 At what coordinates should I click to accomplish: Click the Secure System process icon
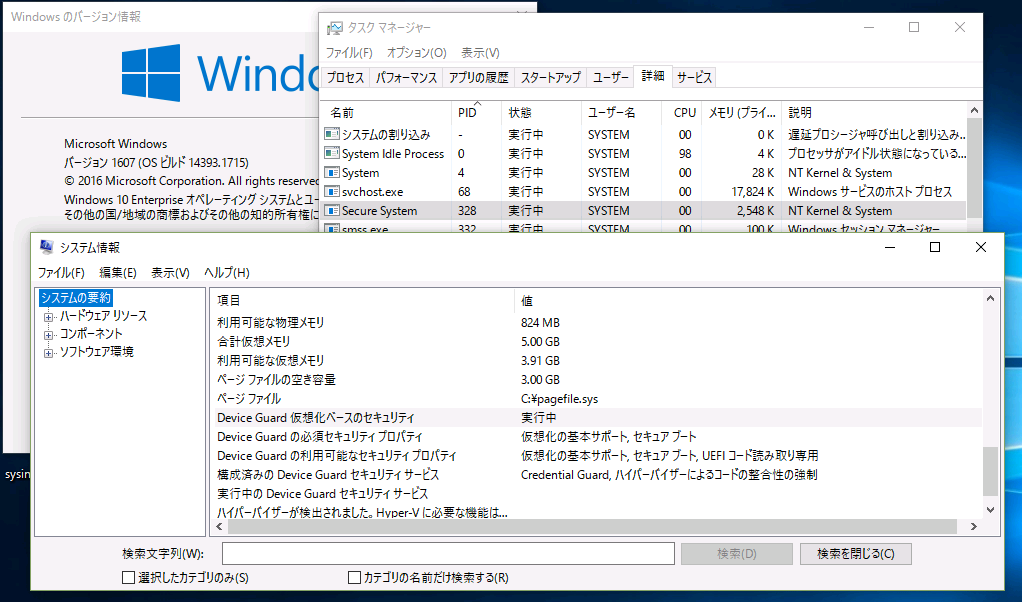tap(332, 211)
